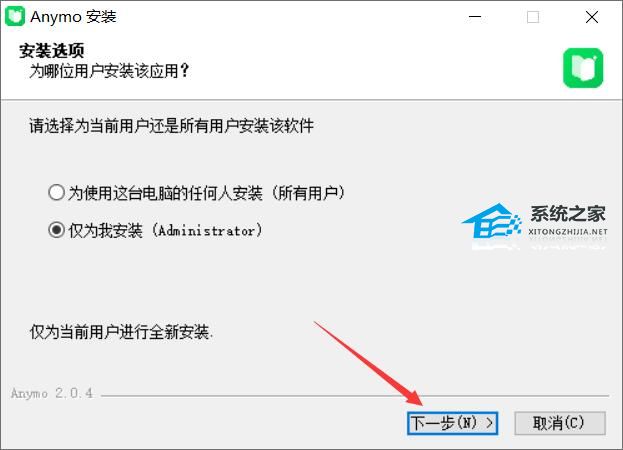Click the small Anymo icon in title bar
The height and width of the screenshot is (450, 623).
[x=15, y=16]
